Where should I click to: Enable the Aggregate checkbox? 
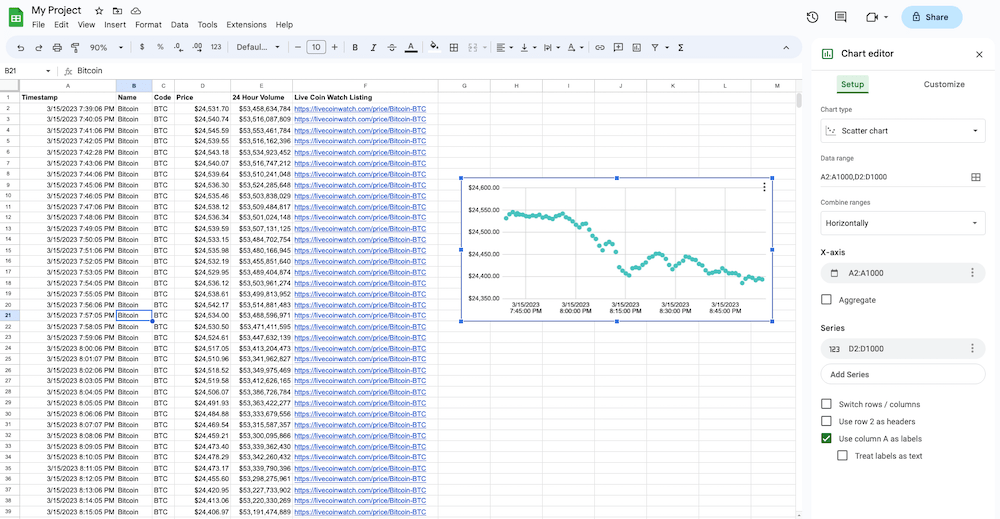click(826, 299)
